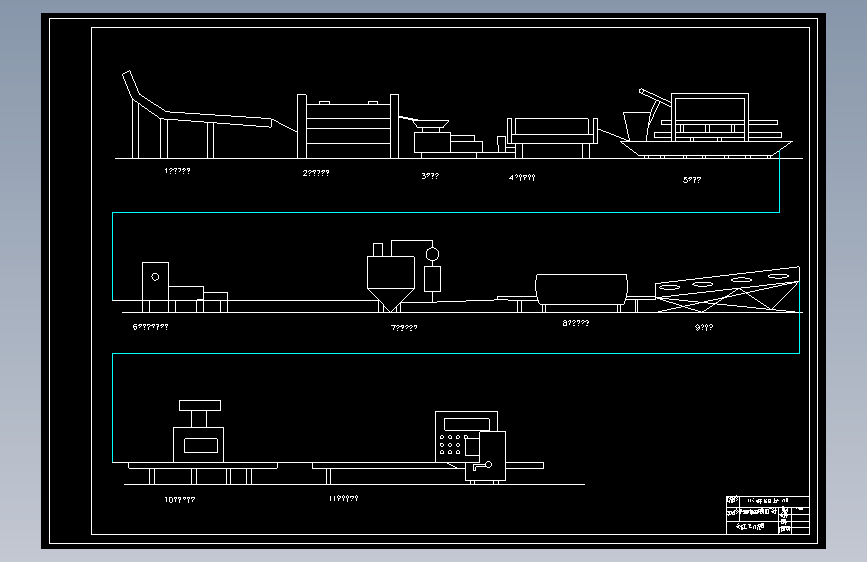Click the label numbered 3 in the top row
The image size is (867, 562).
430,176
